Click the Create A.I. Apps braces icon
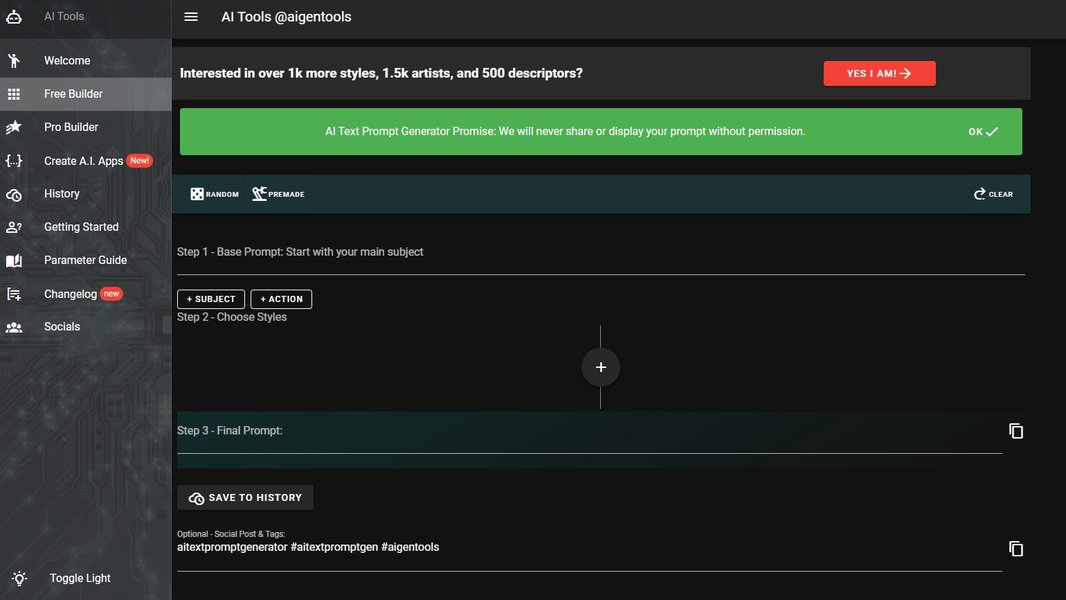Viewport: 1066px width, 600px height. [x=14, y=161]
